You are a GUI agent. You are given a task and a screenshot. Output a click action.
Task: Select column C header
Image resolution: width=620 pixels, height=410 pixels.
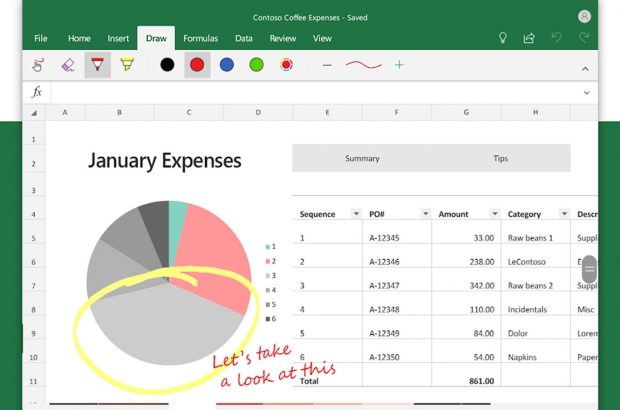[x=189, y=112]
